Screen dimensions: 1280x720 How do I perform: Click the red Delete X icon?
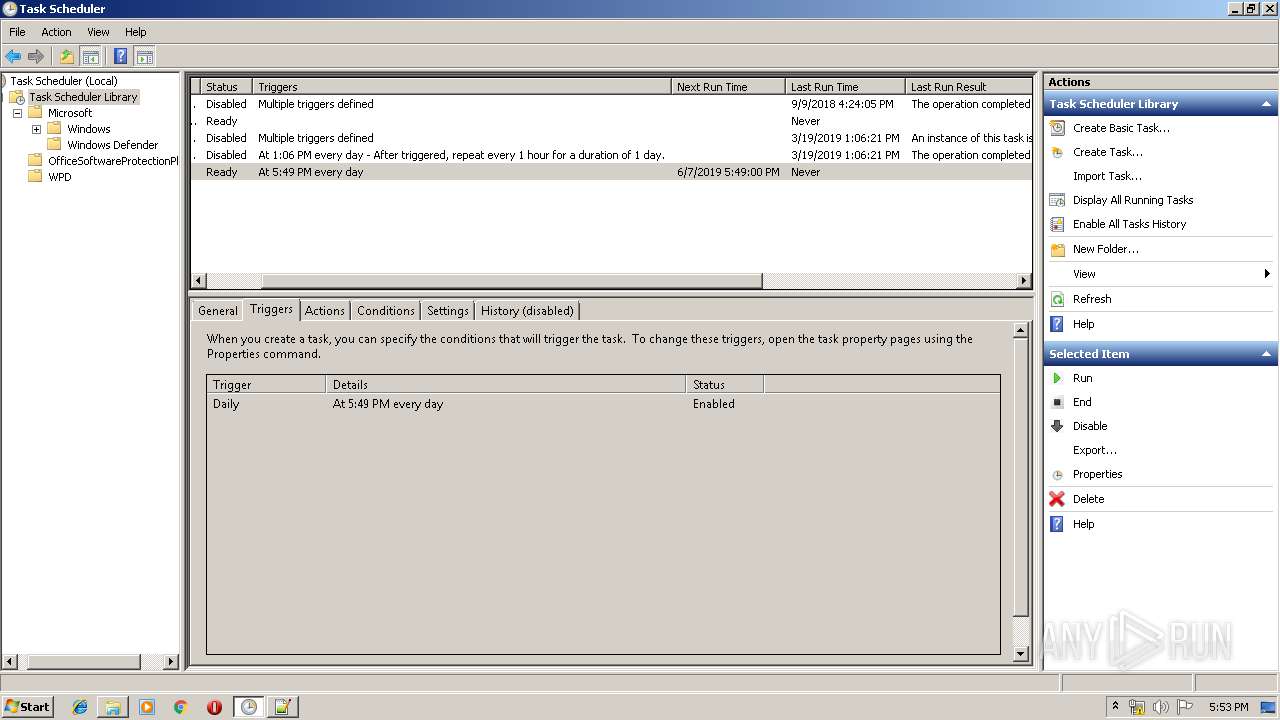point(1057,499)
